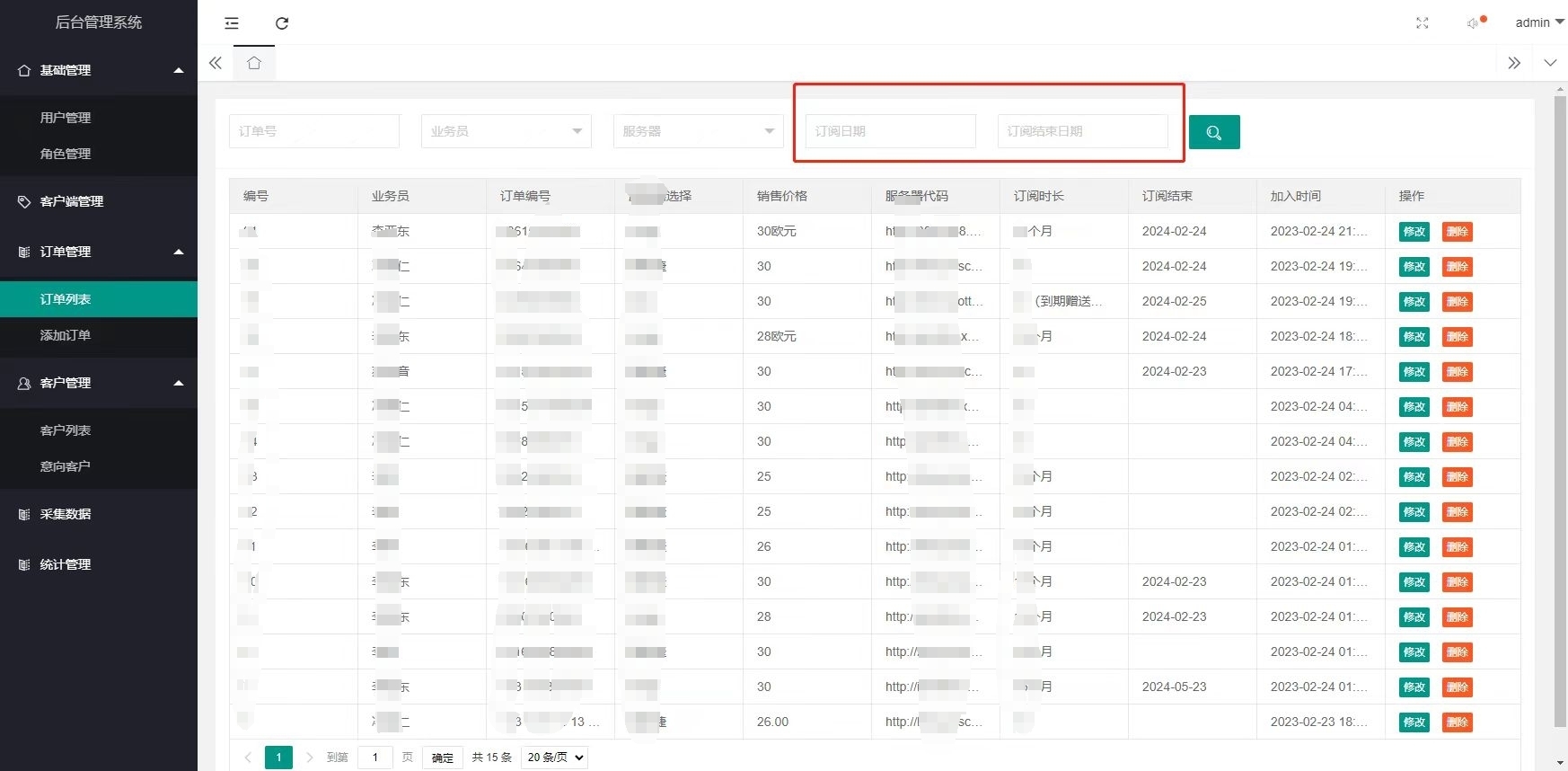The height and width of the screenshot is (771, 1568).
Task: Click 修改 on the 26.00 price row
Action: (1414, 722)
